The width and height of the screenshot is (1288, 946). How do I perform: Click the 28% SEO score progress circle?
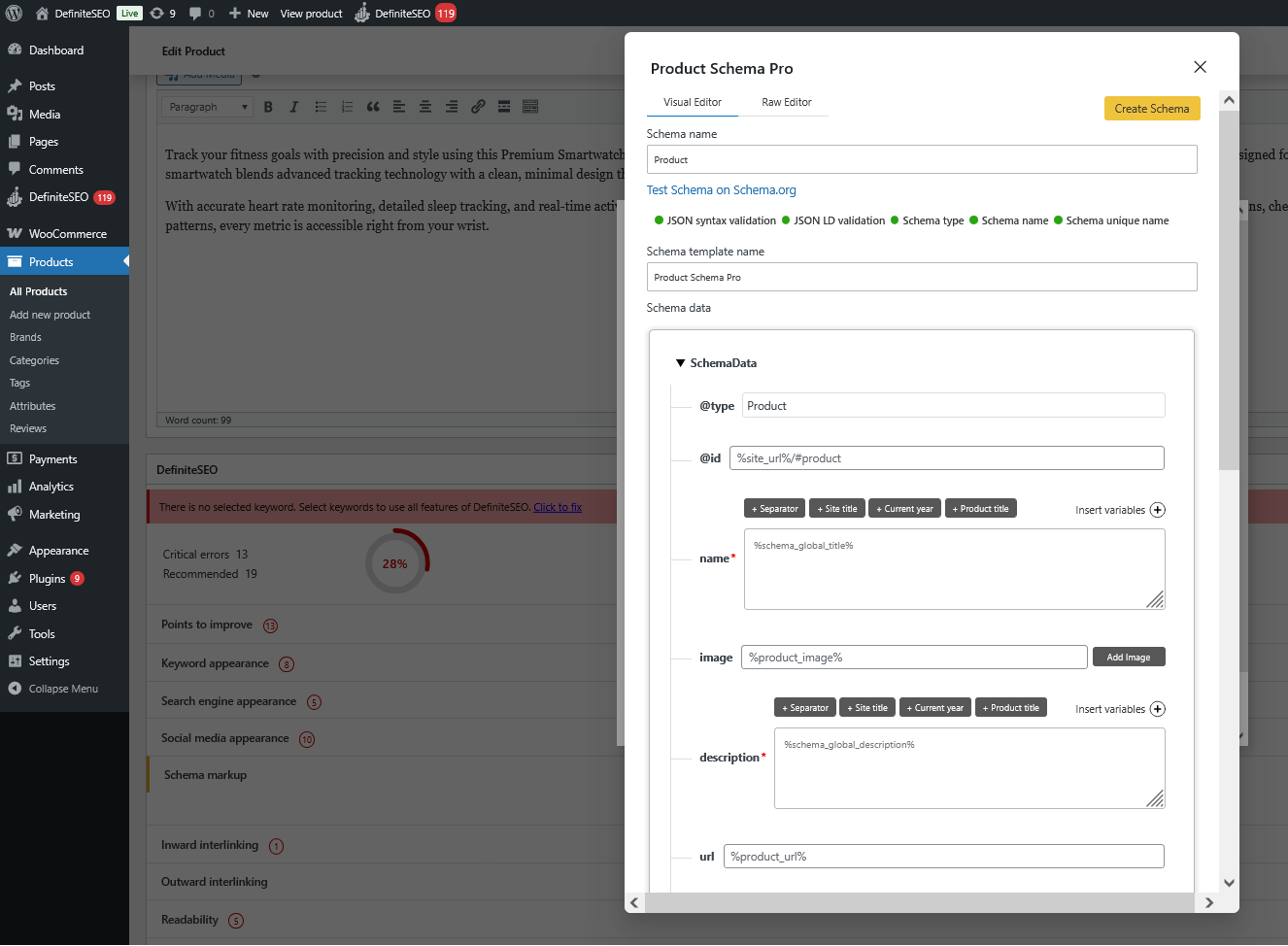(395, 562)
